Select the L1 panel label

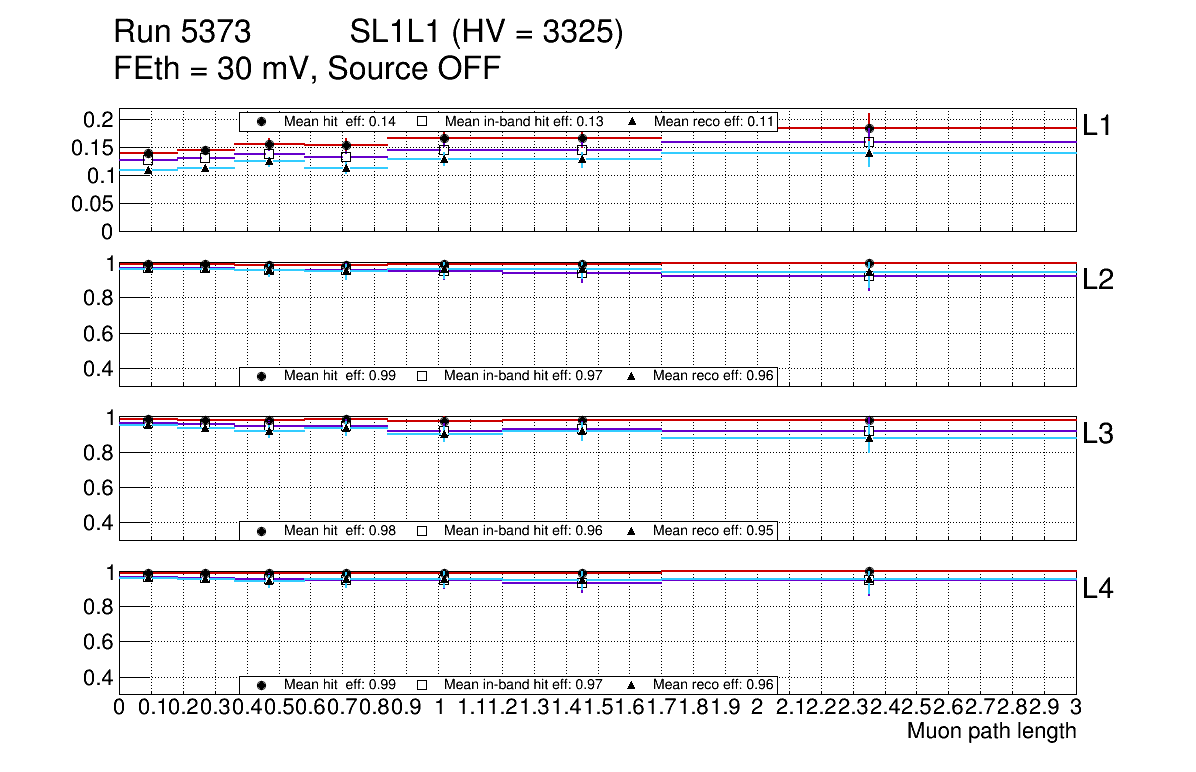coord(1097,125)
